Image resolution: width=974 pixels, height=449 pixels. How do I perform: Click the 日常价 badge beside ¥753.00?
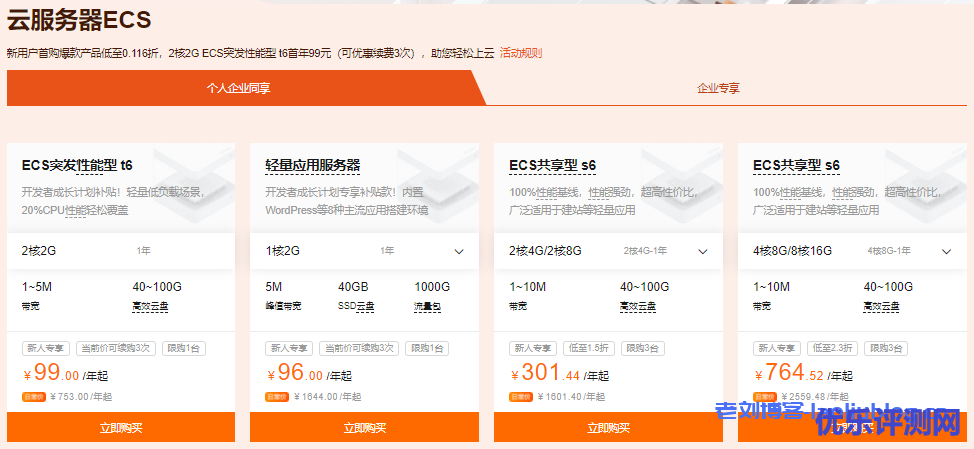pyautogui.click(x=34, y=397)
